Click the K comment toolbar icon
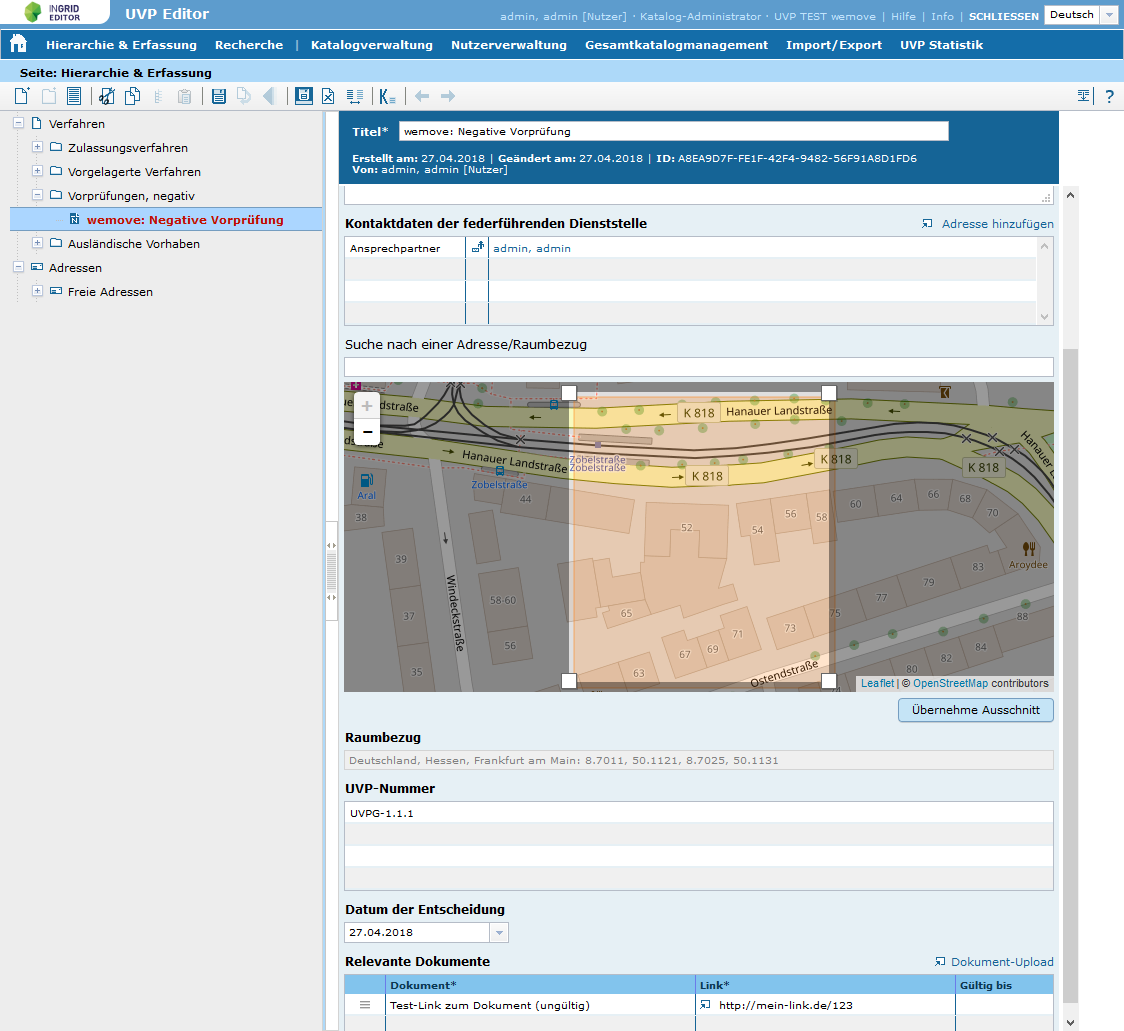Image resolution: width=1124 pixels, height=1031 pixels. coord(388,96)
